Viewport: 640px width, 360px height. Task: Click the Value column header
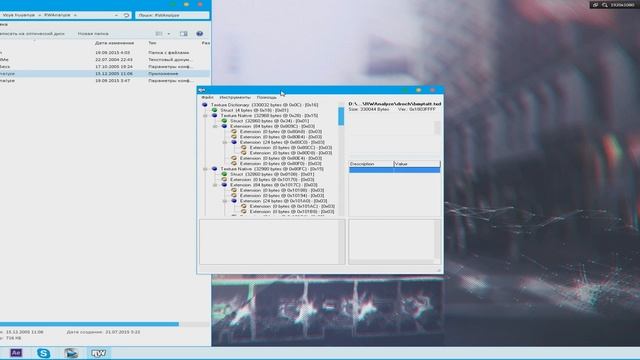(x=417, y=164)
